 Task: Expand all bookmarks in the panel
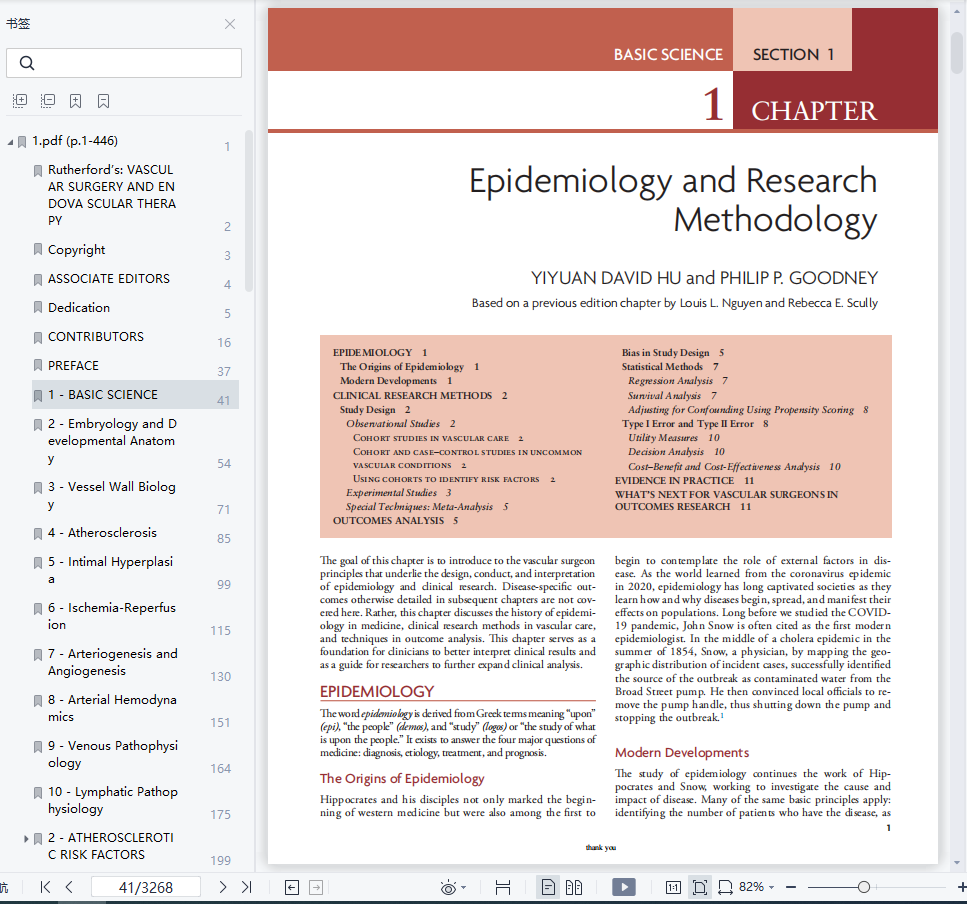tap(20, 101)
